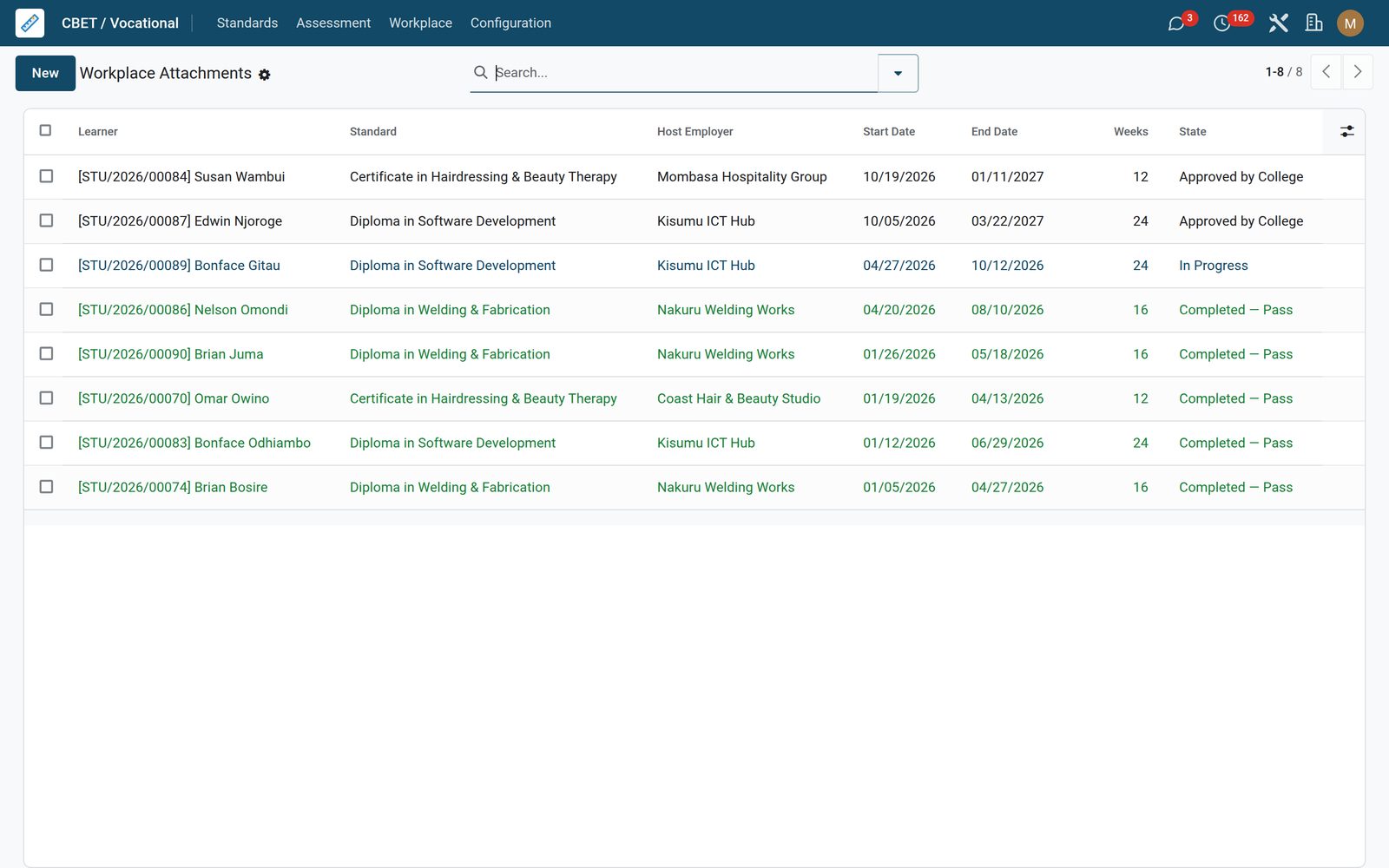Go to the next page arrow
This screenshot has width=1389, height=868.
(x=1358, y=72)
